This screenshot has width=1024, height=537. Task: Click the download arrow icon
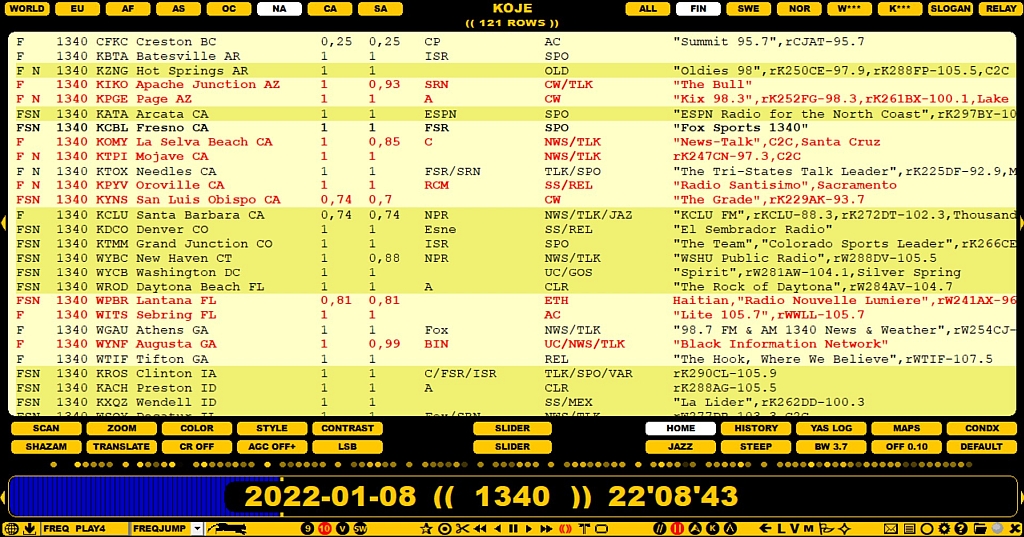[29, 528]
